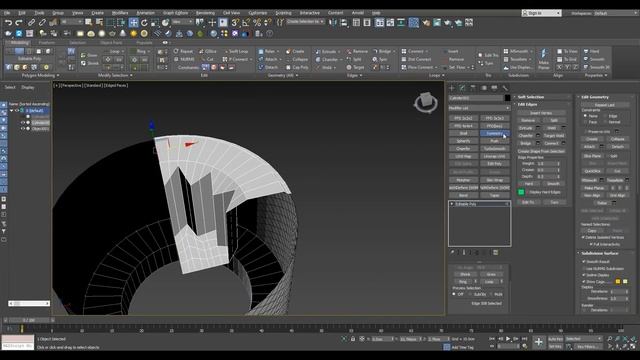The height and width of the screenshot is (360, 640).
Task: Select the Select and Move tool
Action: tap(133, 22)
